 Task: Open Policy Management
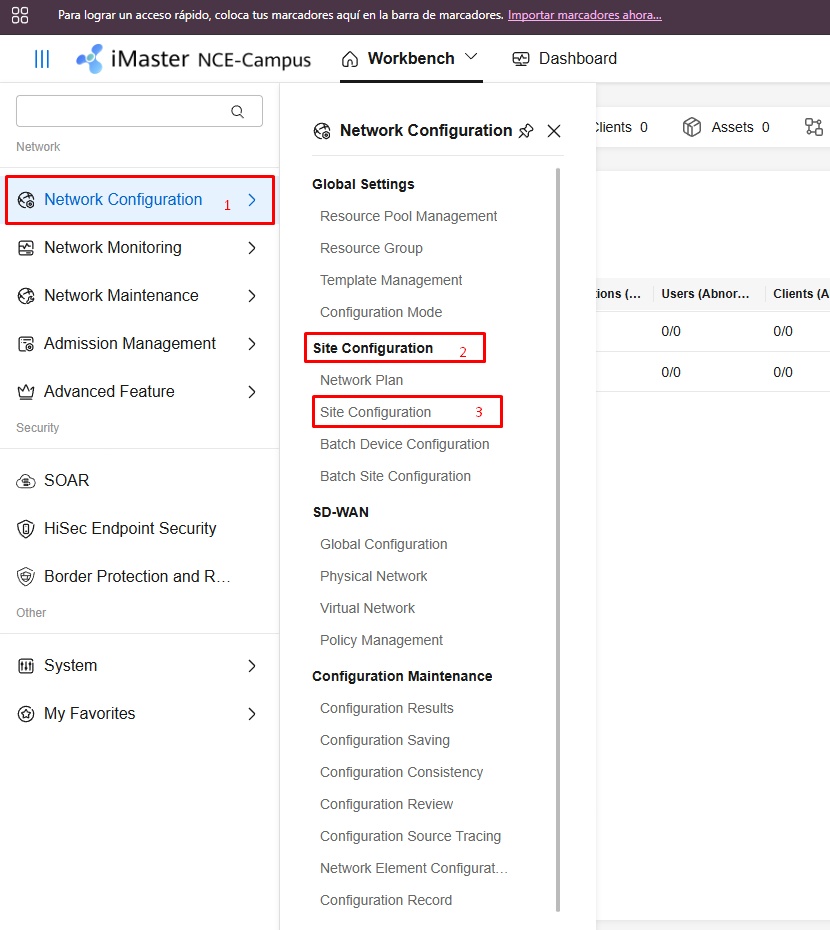[x=381, y=641]
